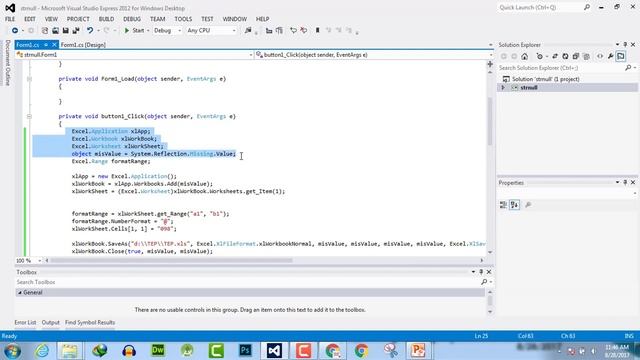Click the Sync with Active Document icon
Image resolution: width=640 pixels, height=360 pixels.
pos(555,57)
